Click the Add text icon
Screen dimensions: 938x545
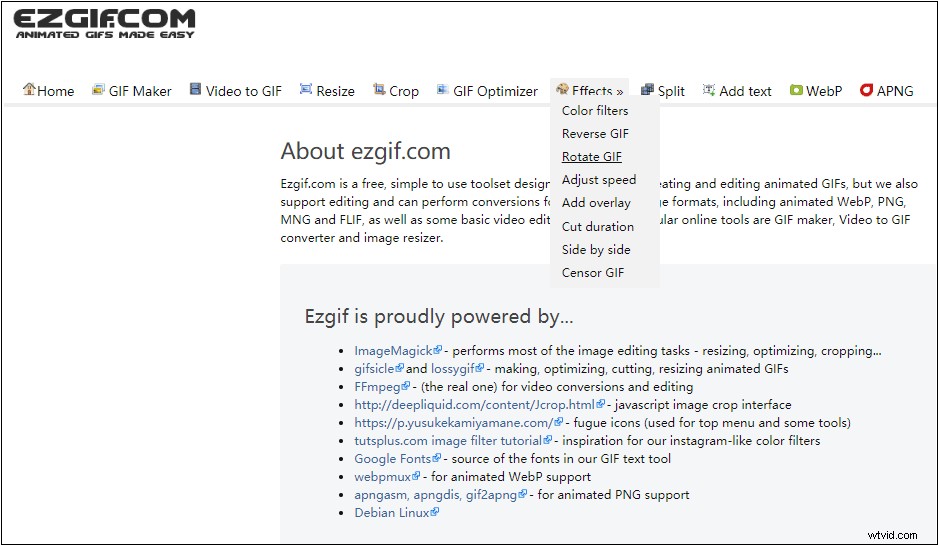tap(709, 90)
